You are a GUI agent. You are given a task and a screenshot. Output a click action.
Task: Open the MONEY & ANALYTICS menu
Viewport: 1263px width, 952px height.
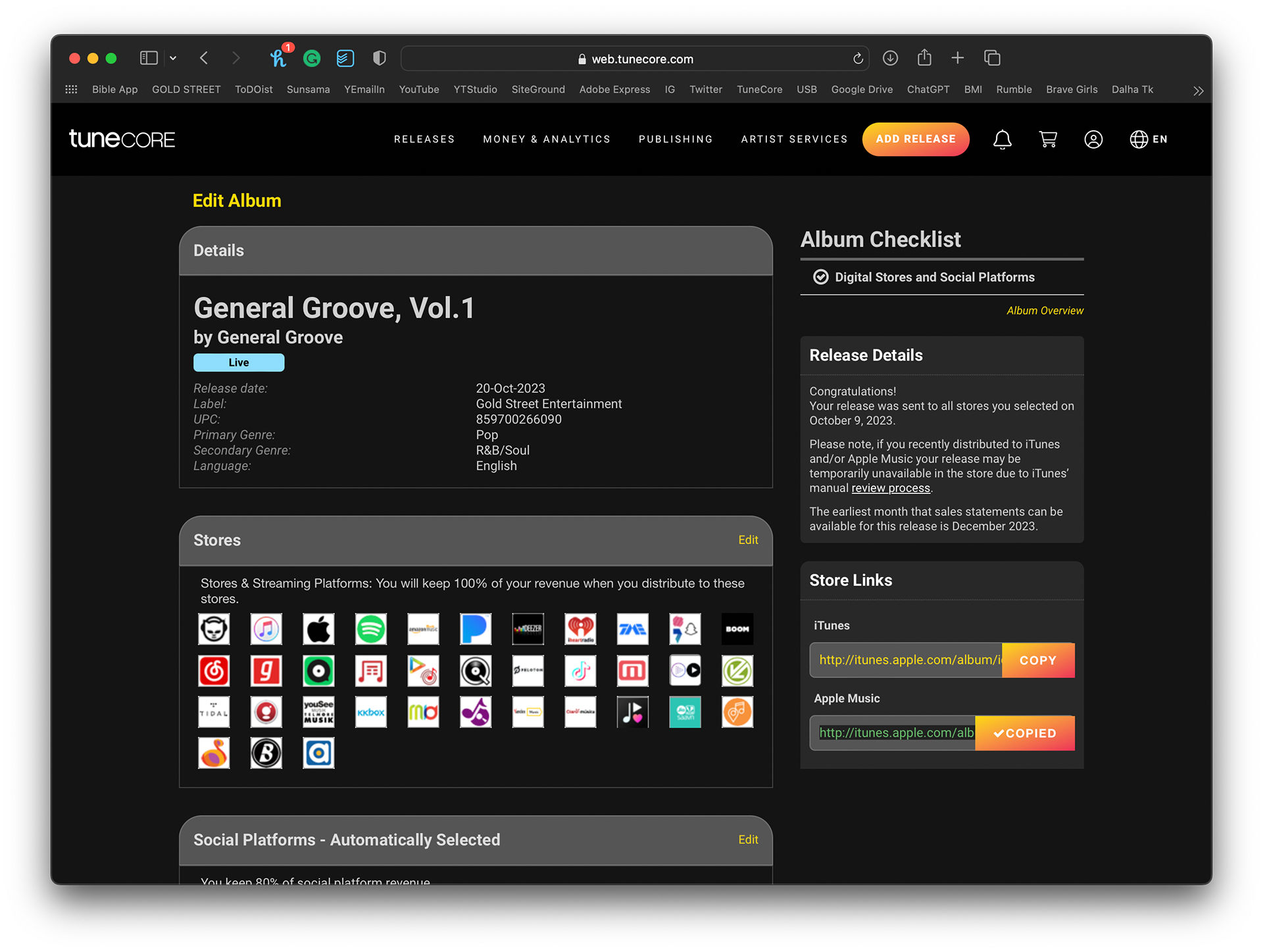tap(547, 139)
